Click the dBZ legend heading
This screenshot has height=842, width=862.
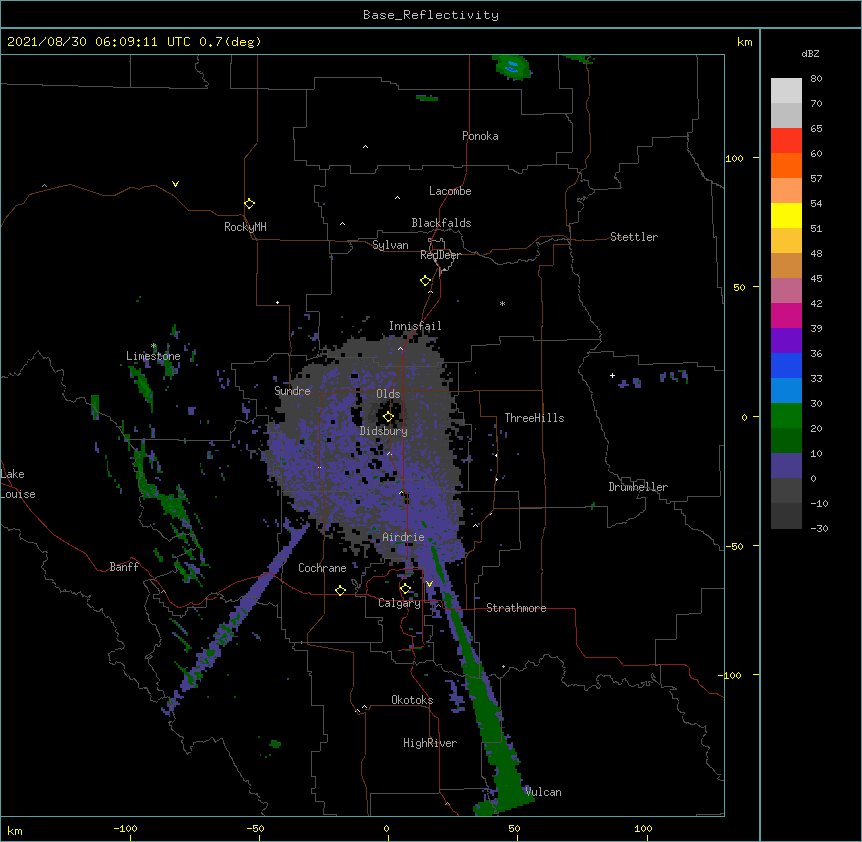click(810, 53)
